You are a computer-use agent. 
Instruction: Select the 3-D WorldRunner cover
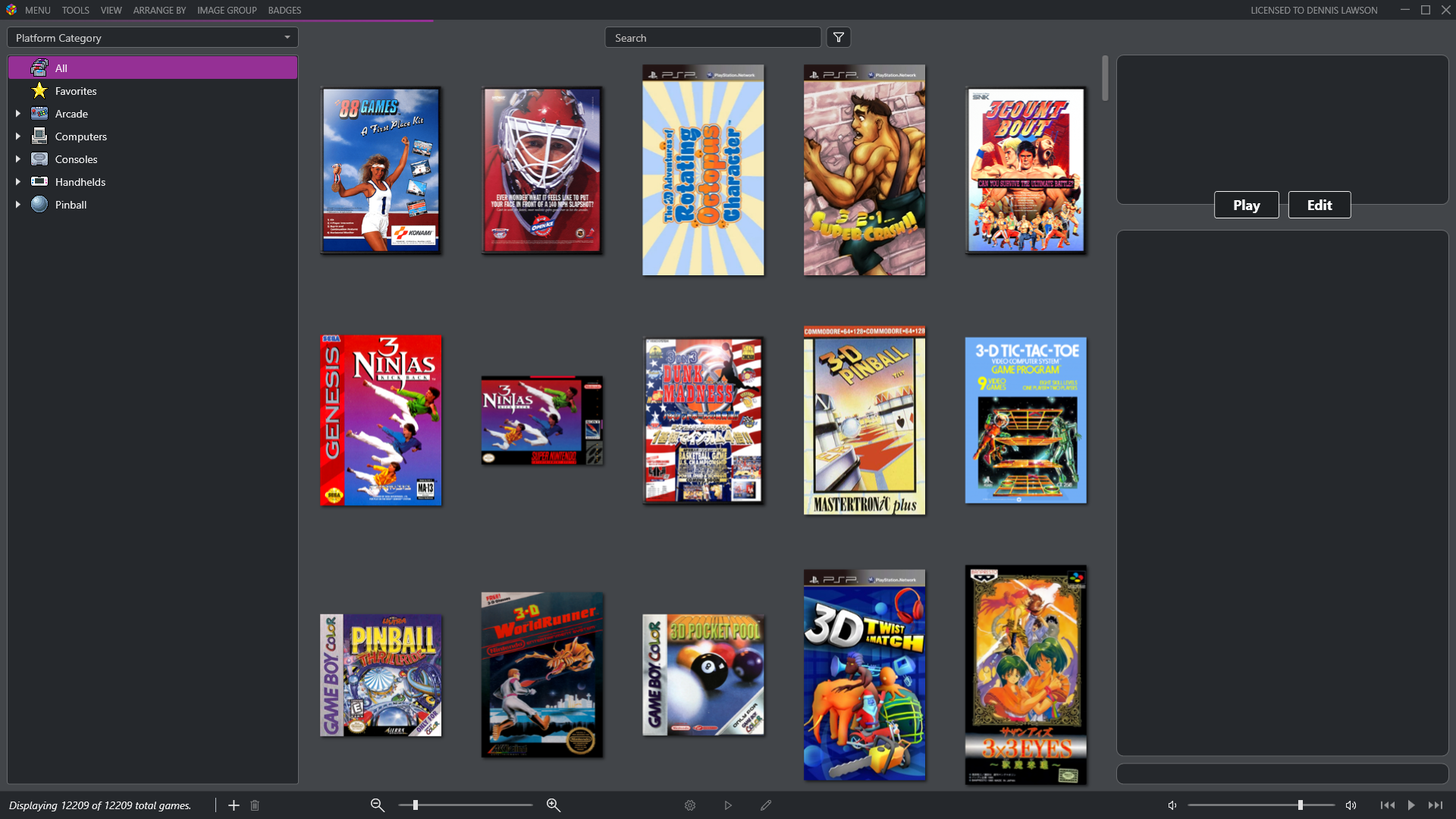coord(542,675)
